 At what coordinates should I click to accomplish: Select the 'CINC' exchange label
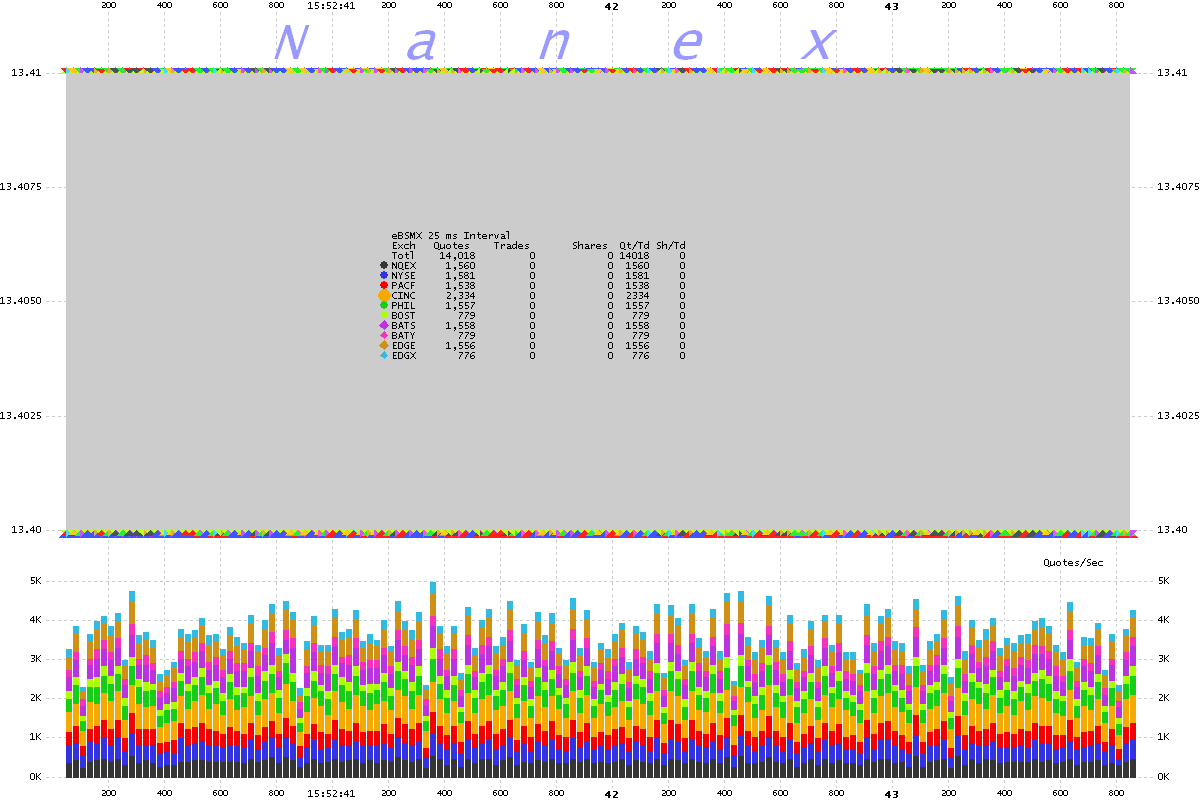tap(403, 295)
